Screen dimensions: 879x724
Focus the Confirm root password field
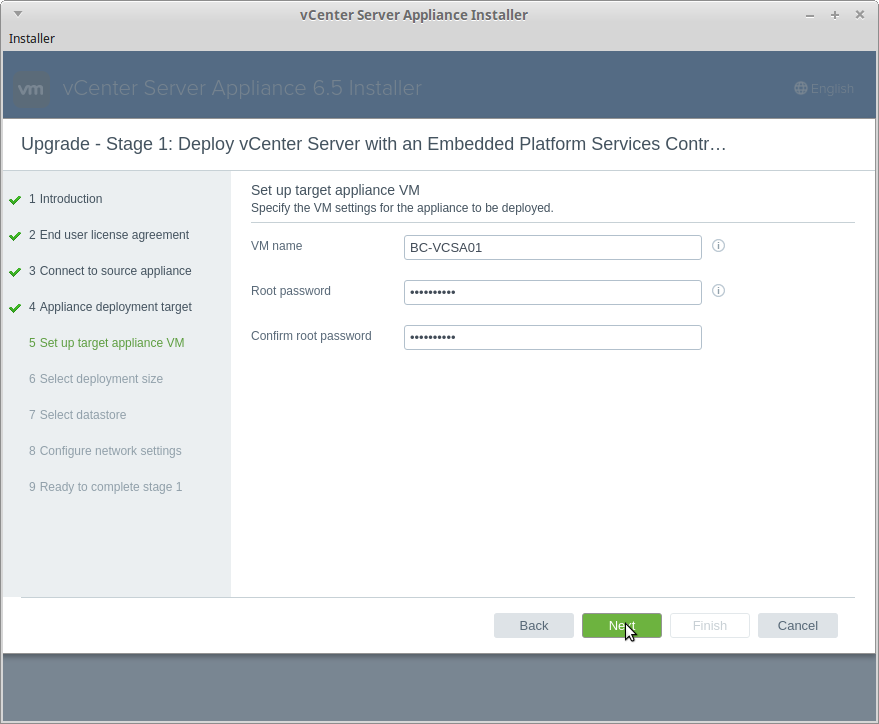(553, 337)
